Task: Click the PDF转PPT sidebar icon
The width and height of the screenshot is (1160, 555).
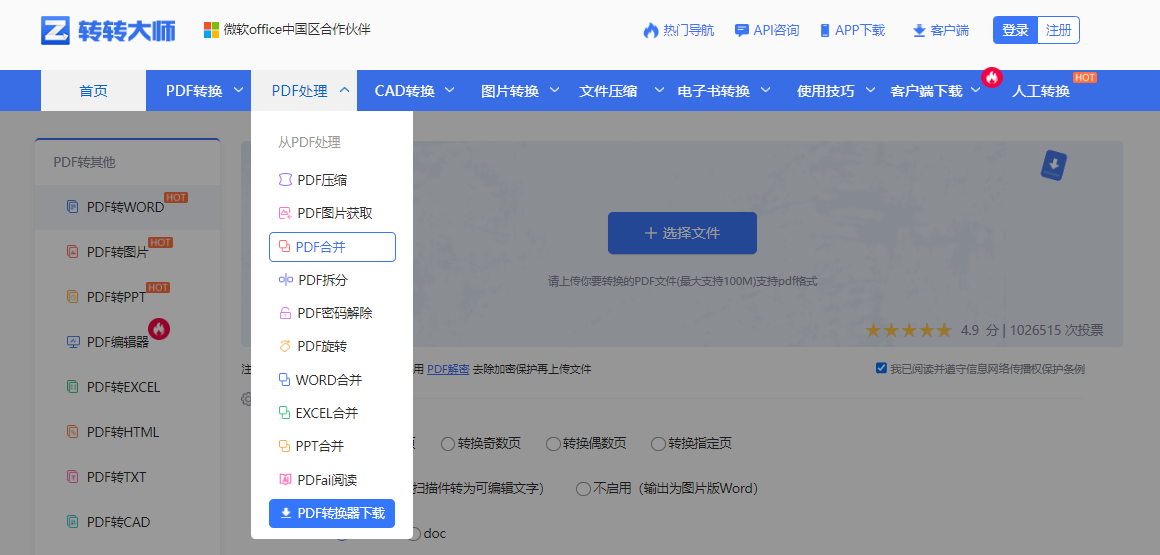Action: [x=72, y=297]
